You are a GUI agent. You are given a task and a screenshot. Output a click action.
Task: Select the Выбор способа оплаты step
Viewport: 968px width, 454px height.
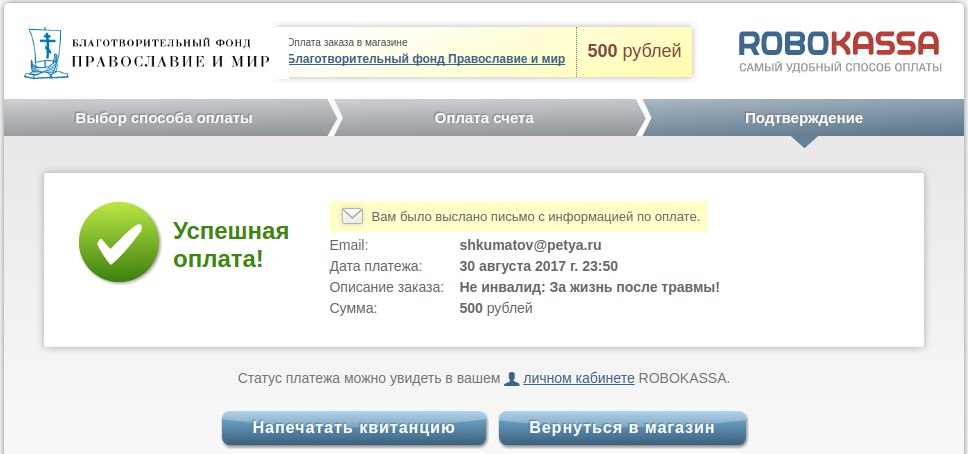(x=164, y=118)
